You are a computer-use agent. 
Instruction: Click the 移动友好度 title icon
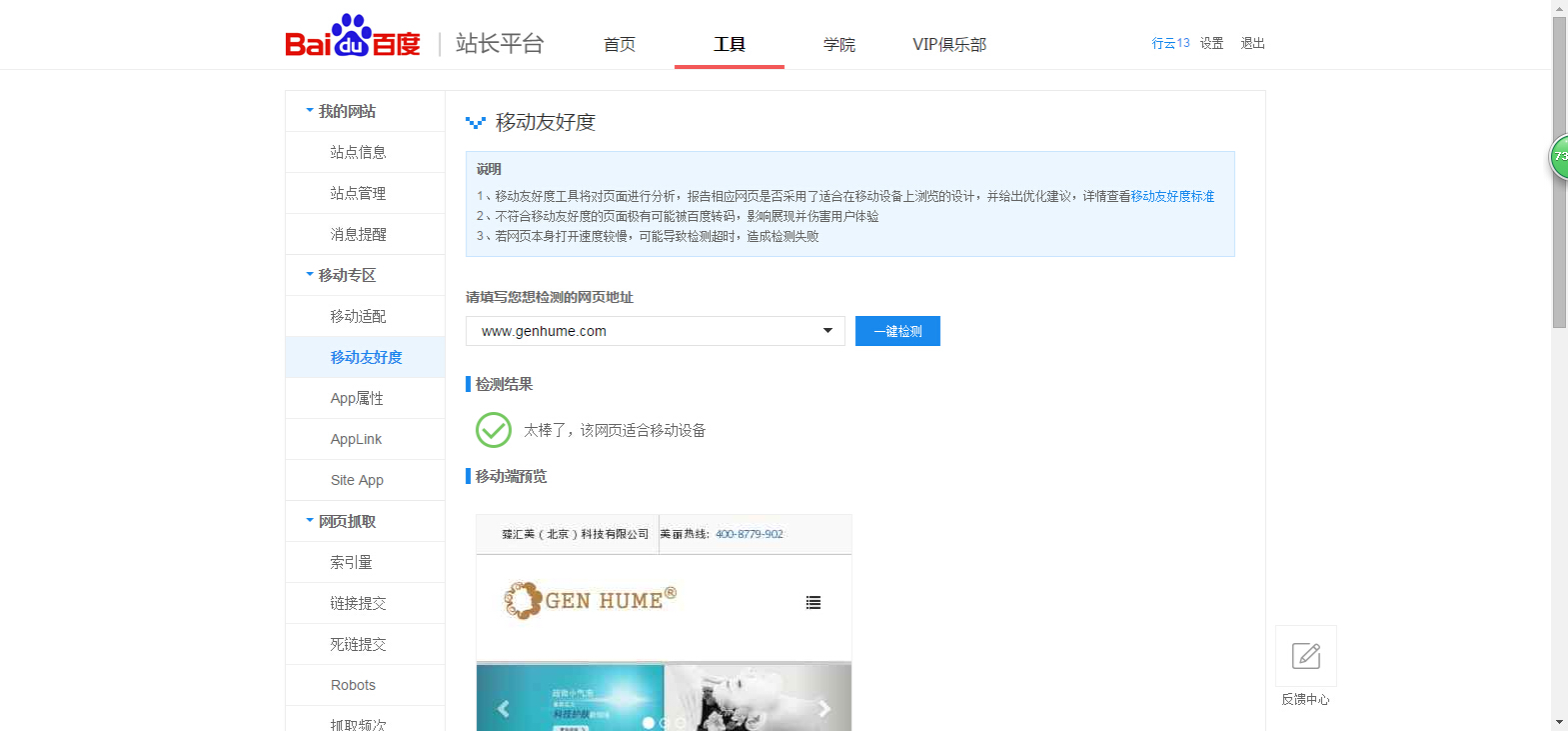click(476, 123)
